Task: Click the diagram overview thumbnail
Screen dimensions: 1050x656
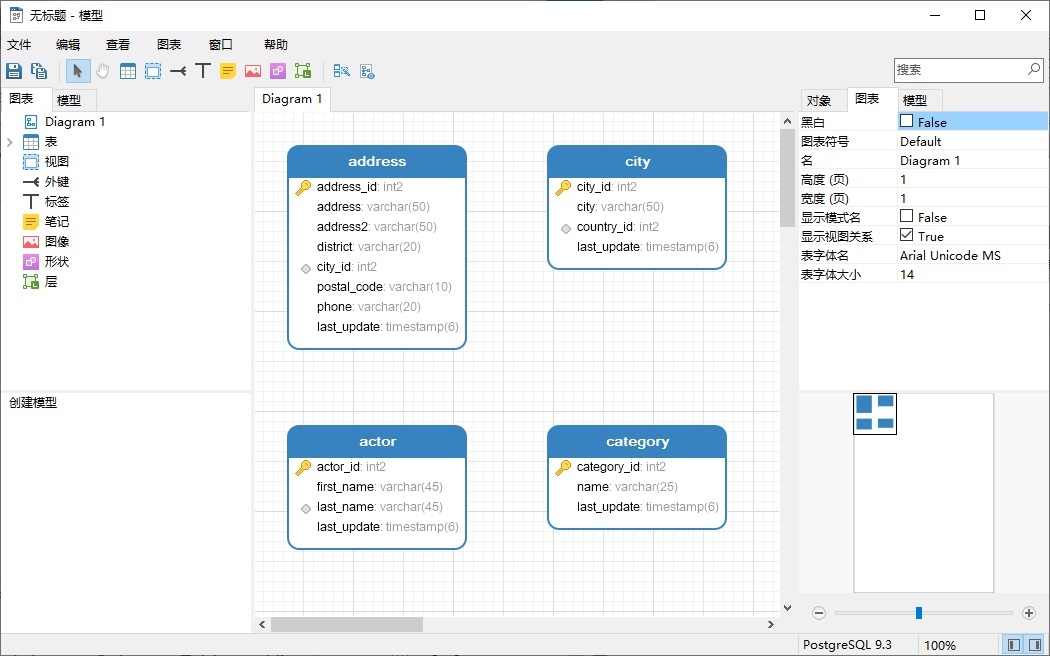Action: click(x=875, y=414)
